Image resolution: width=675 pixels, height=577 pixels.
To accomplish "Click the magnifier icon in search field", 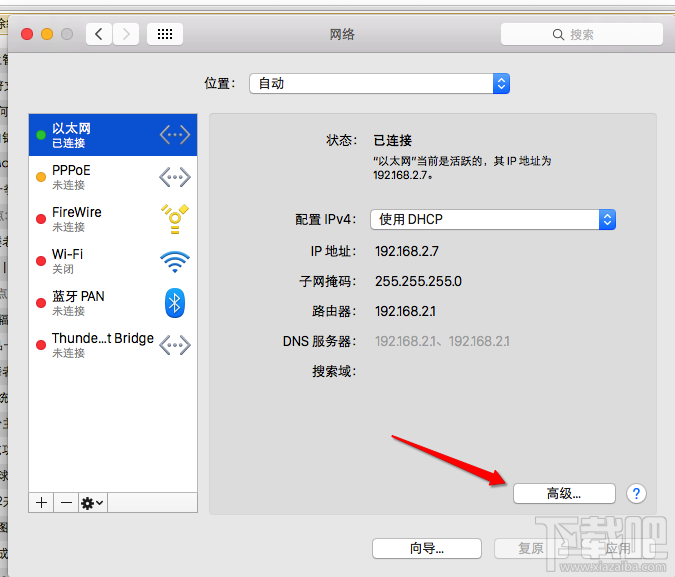I will 558,34.
